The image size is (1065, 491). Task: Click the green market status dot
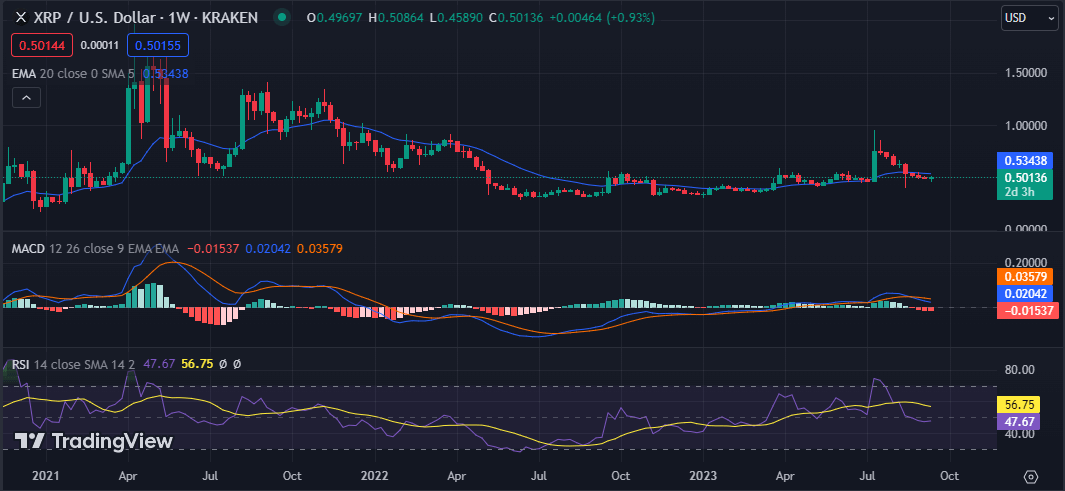tap(282, 17)
